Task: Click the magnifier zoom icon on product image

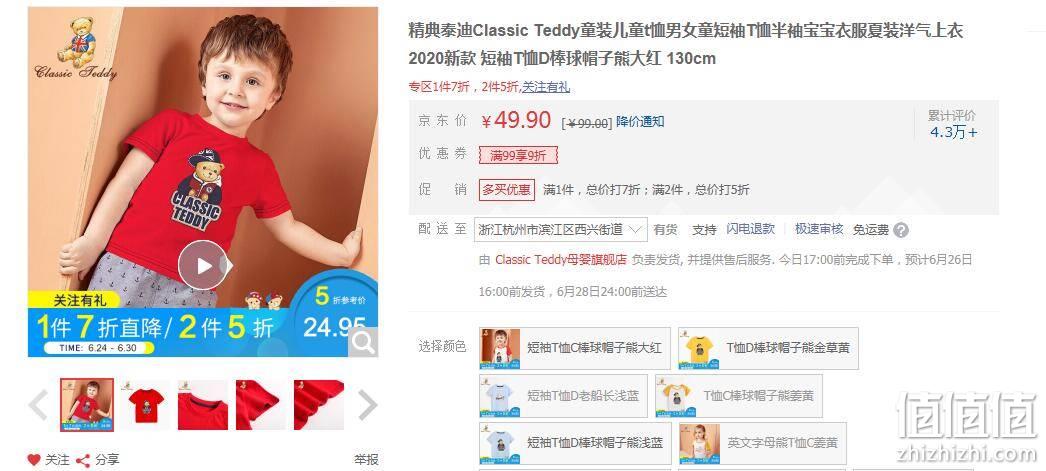Action: tap(364, 342)
